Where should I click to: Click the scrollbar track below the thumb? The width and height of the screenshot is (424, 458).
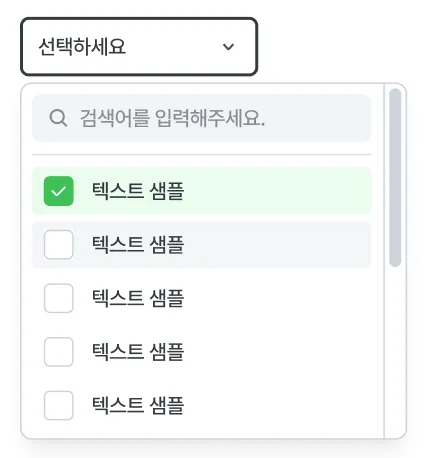pos(395,352)
